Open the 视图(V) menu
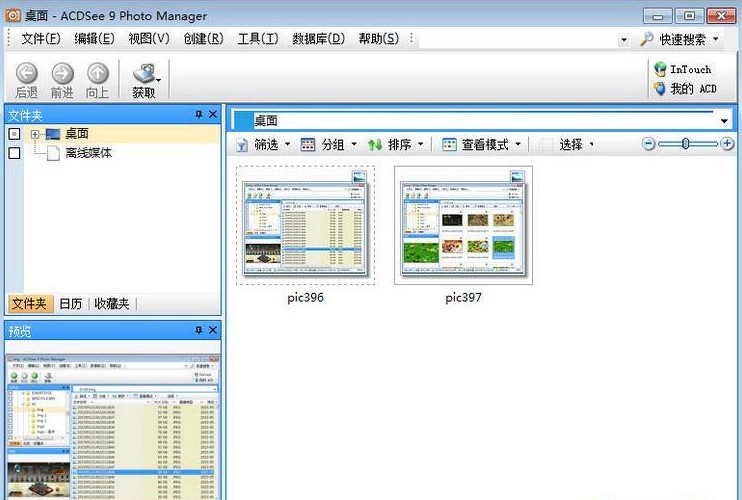 click(x=149, y=39)
